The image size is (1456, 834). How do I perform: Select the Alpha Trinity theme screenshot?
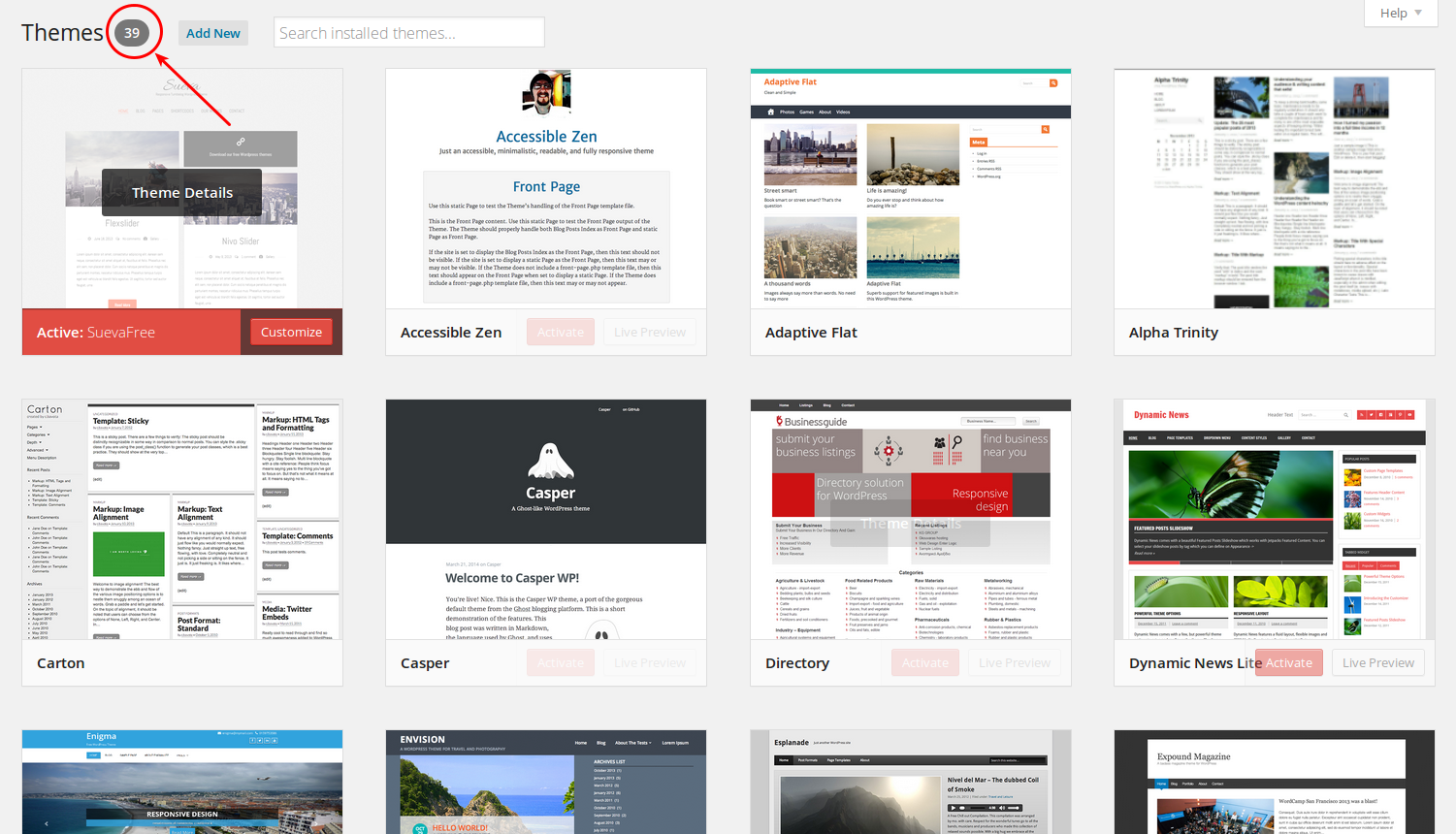(x=1275, y=189)
